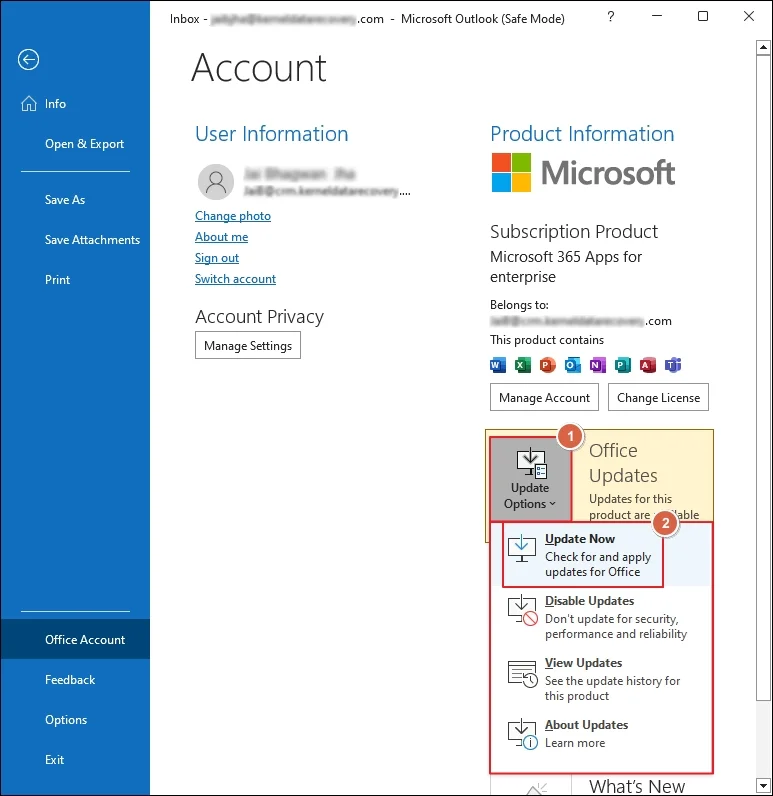
Task: Click the Publisher app icon
Action: 623,365
